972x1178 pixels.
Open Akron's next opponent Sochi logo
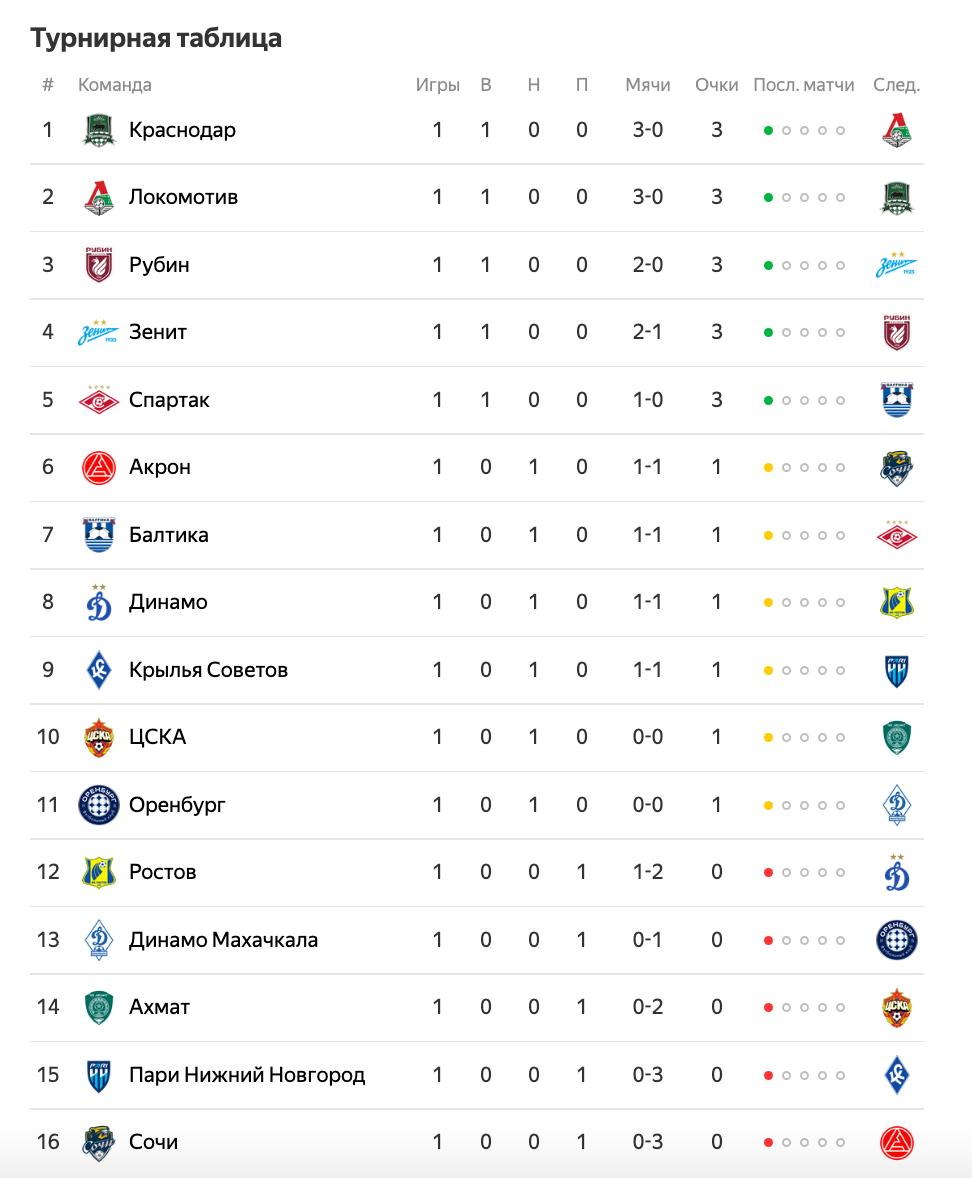pos(896,468)
